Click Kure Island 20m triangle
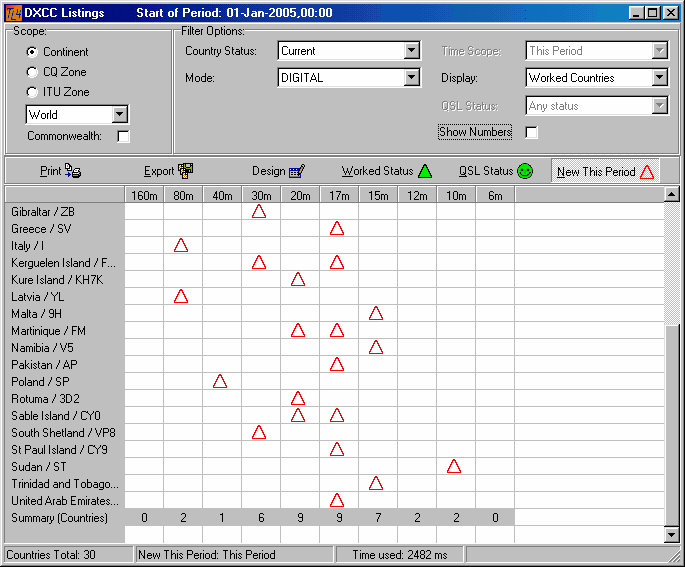 298,279
